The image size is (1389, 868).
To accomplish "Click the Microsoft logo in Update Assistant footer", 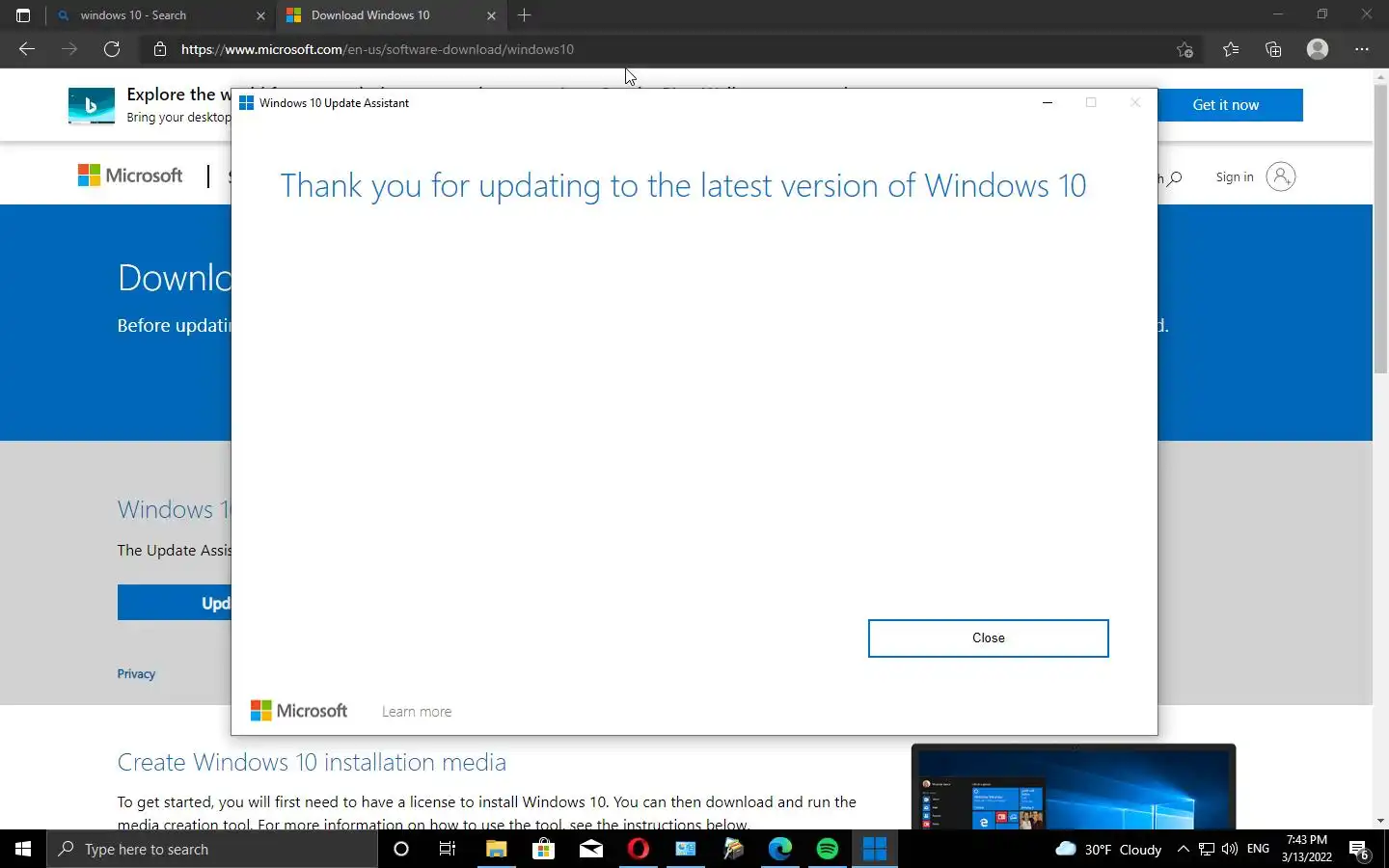I will coord(298,711).
